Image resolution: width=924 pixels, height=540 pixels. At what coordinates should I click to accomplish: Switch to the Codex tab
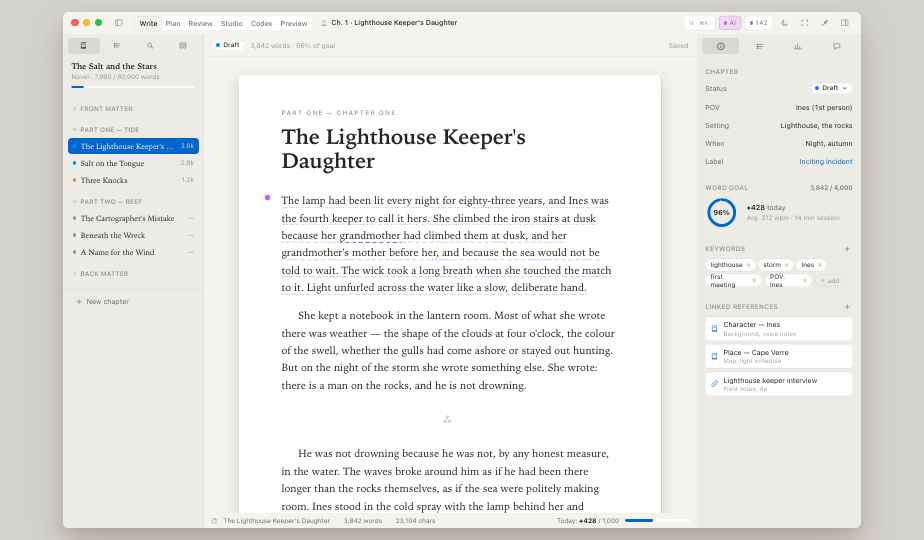(x=261, y=24)
